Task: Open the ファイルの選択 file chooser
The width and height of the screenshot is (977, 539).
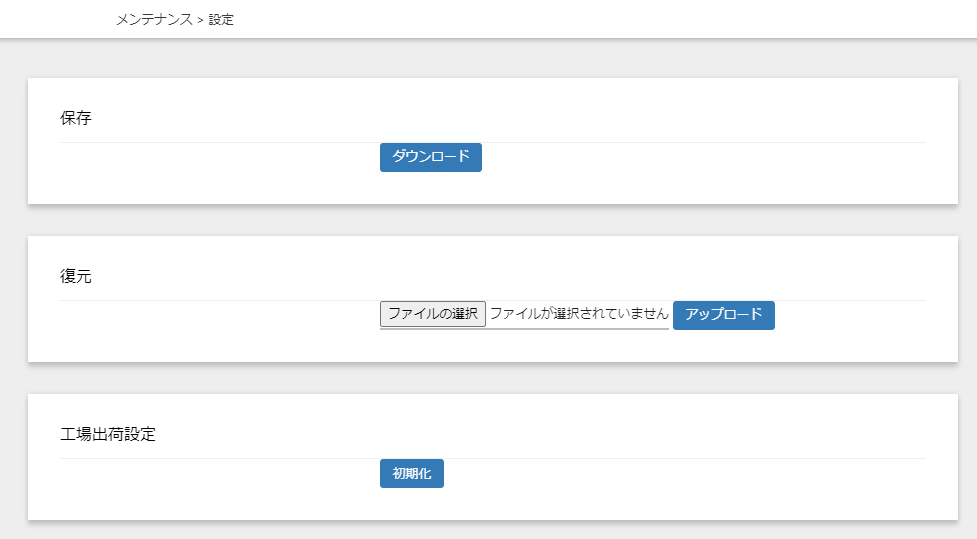Action: [433, 314]
